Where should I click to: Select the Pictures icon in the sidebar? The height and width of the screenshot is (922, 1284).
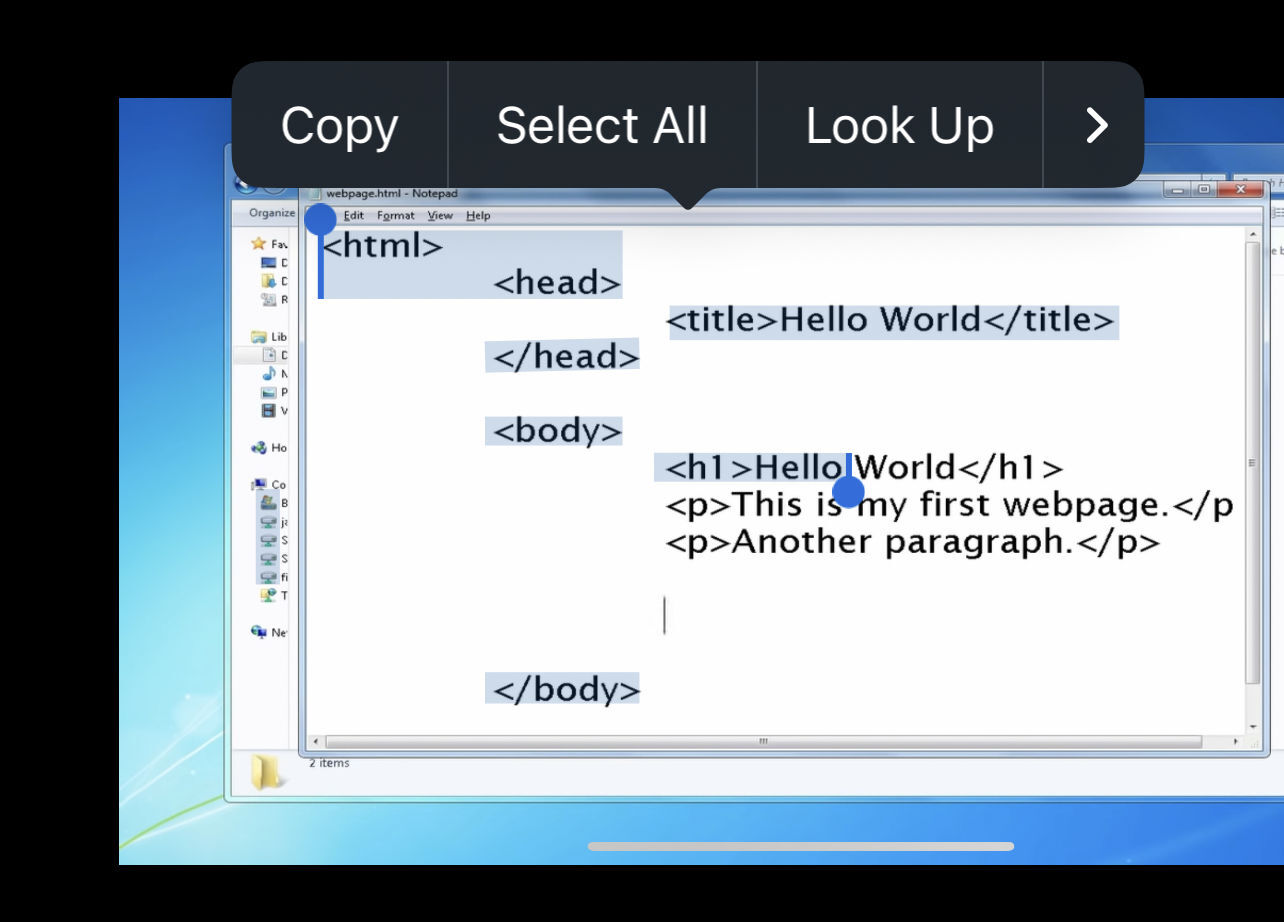point(268,392)
